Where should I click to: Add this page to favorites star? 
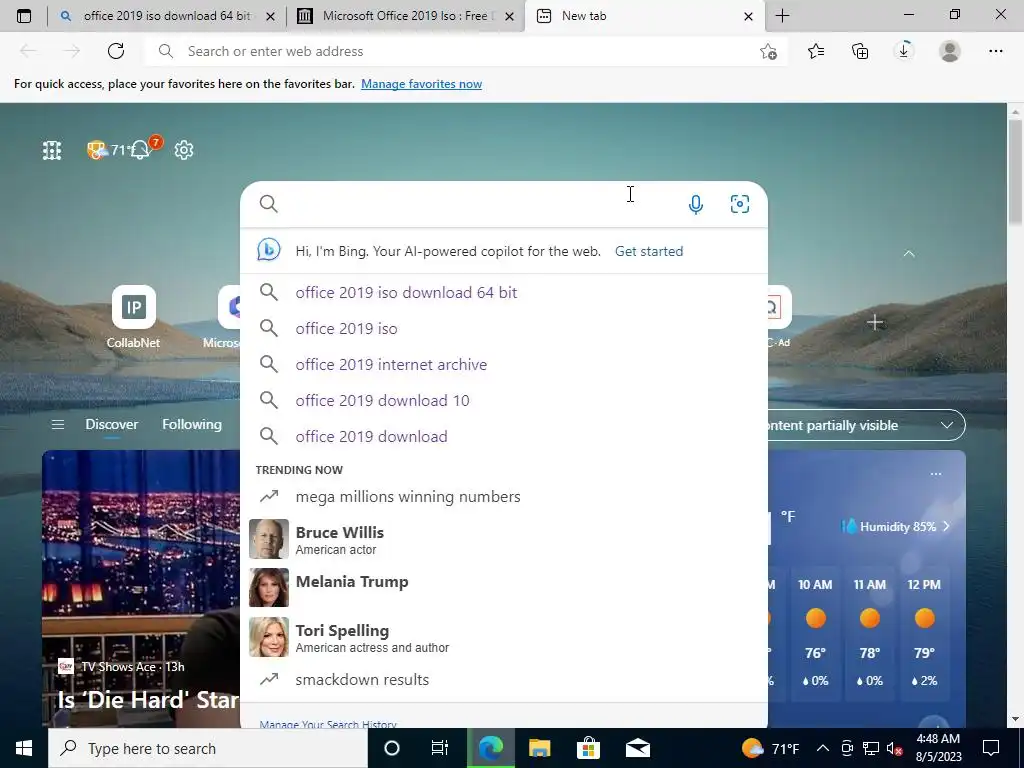coord(769,52)
